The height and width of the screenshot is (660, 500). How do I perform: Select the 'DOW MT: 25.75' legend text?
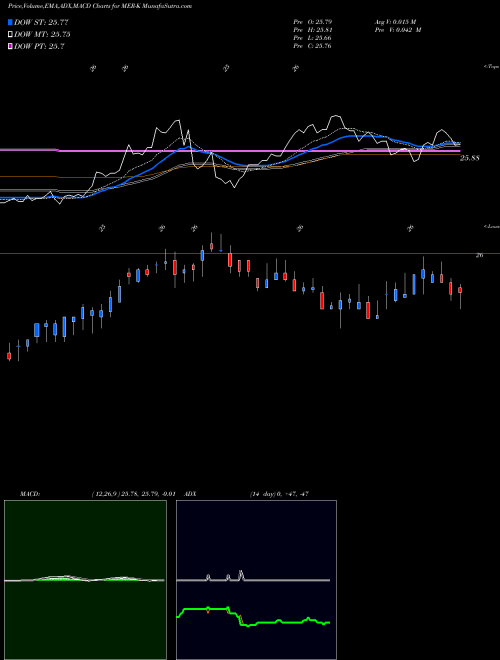pyautogui.click(x=42, y=35)
